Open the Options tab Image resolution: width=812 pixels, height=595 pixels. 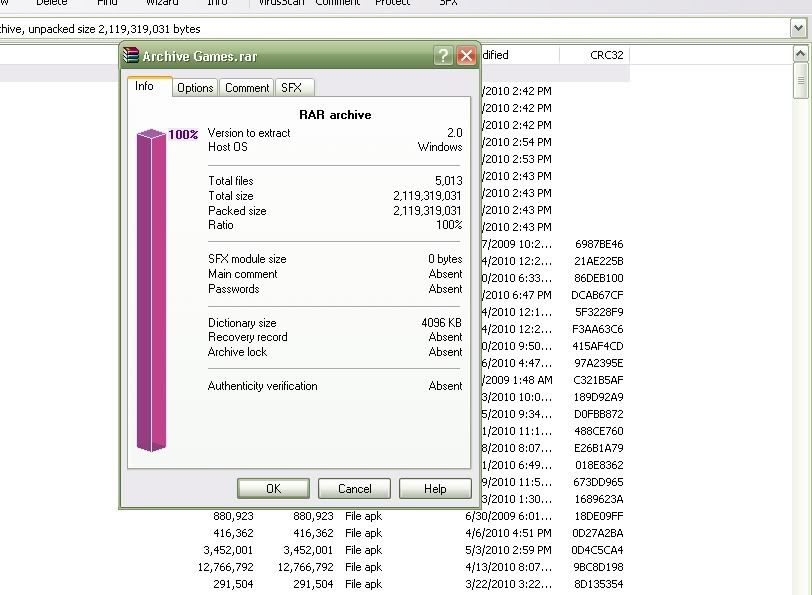pos(195,88)
